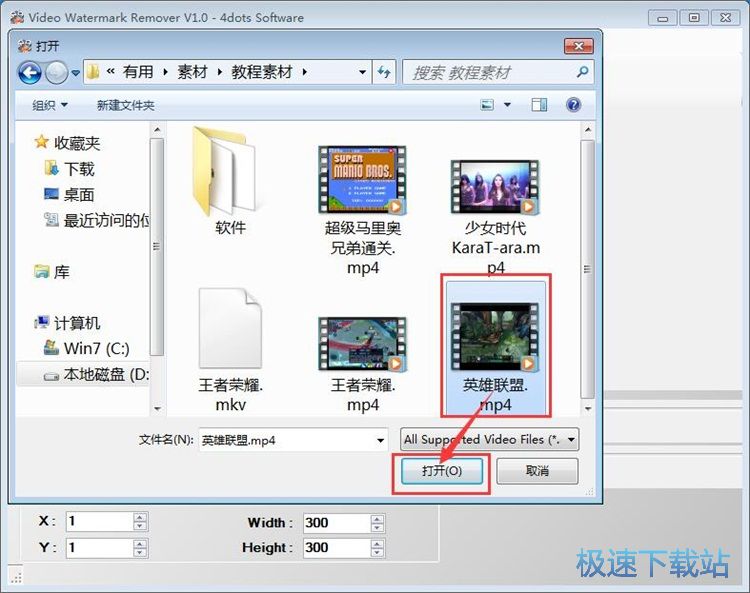Open recent locations dropdown beside forward arrow
Image resolution: width=750 pixels, height=593 pixels.
point(76,73)
